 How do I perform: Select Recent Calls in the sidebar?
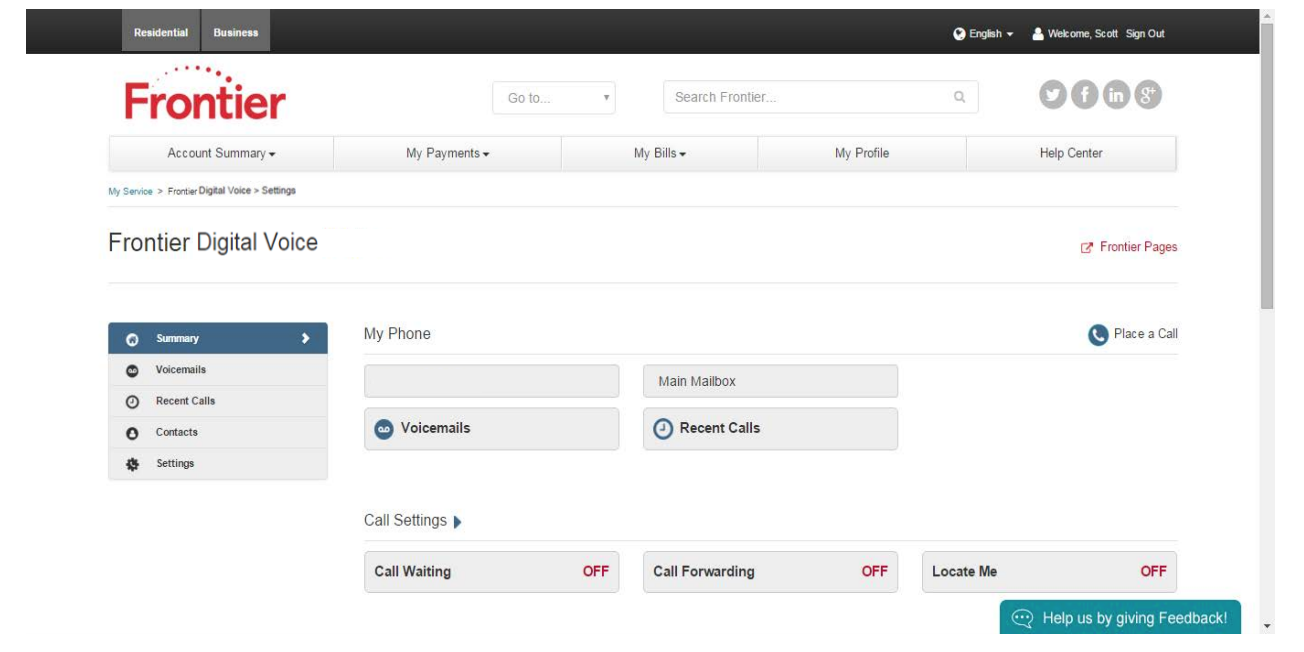(x=218, y=402)
